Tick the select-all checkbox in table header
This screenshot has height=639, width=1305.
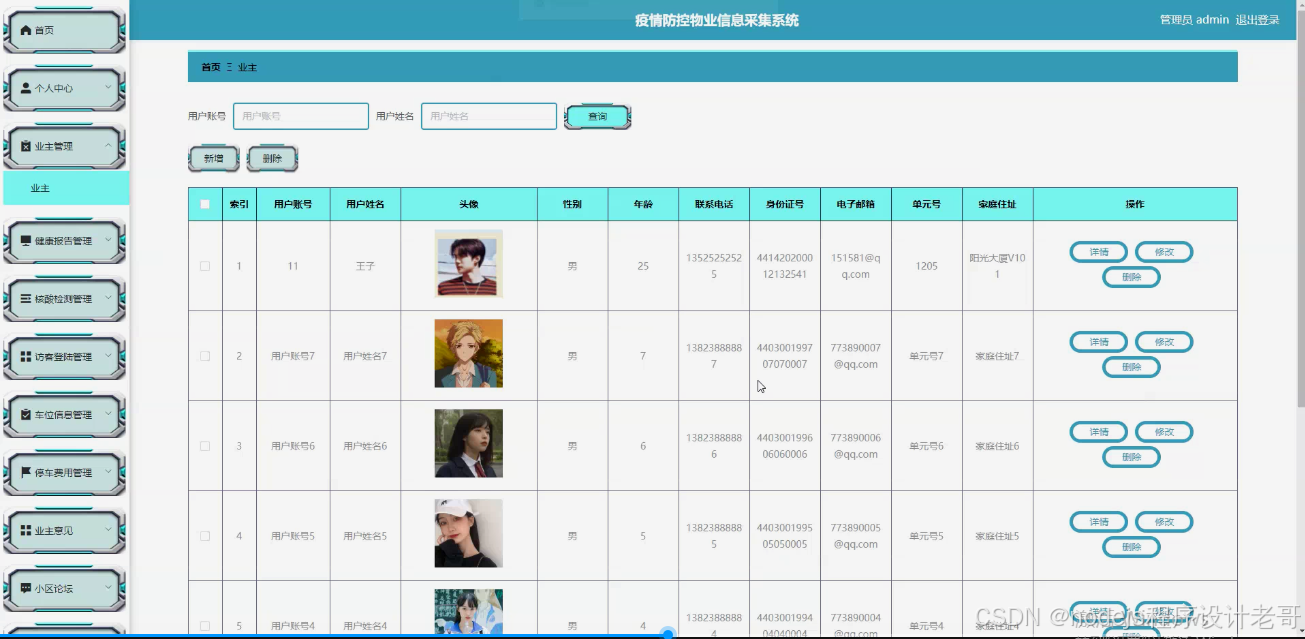coord(205,204)
